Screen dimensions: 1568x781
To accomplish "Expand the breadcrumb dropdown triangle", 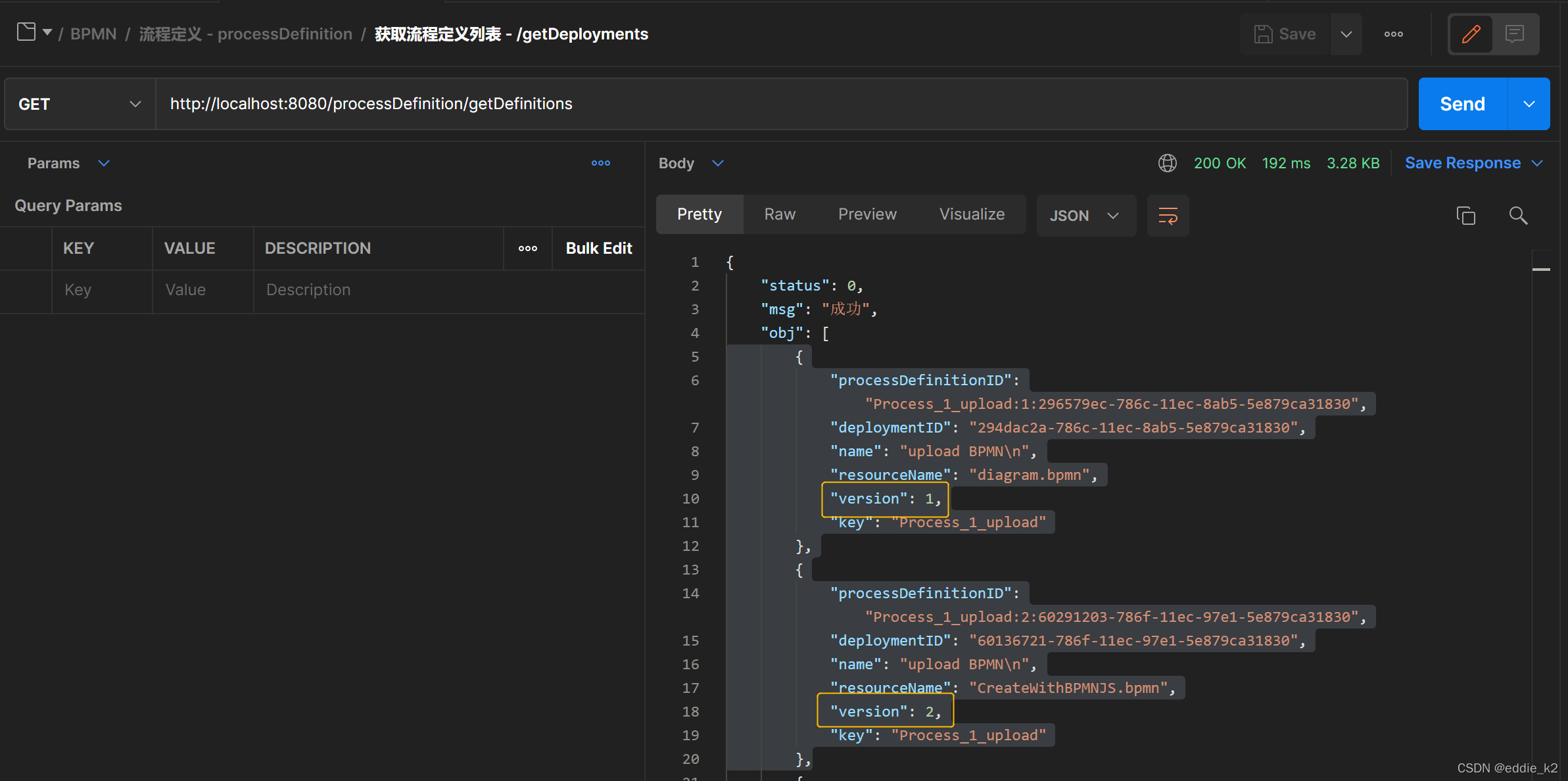I will click(x=47, y=32).
